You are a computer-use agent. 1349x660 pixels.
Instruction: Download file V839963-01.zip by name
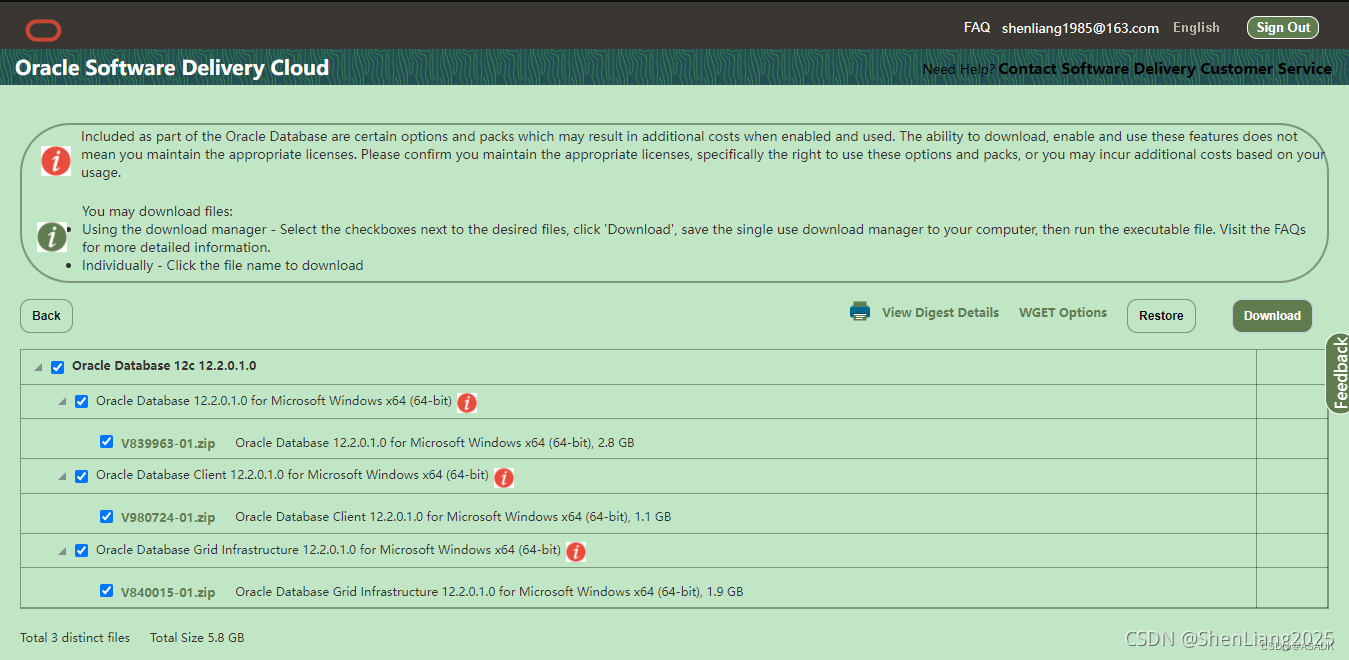pos(168,443)
